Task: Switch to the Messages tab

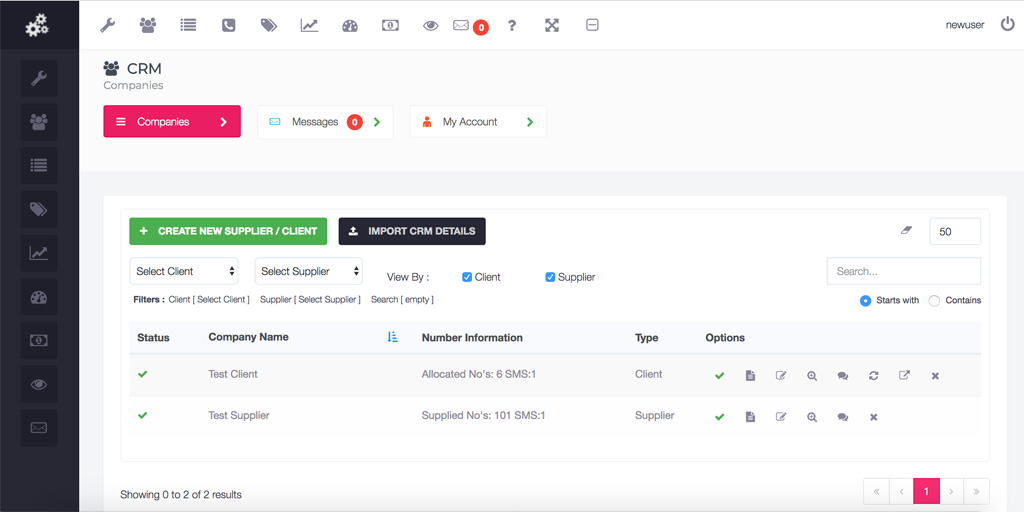Action: pos(325,122)
